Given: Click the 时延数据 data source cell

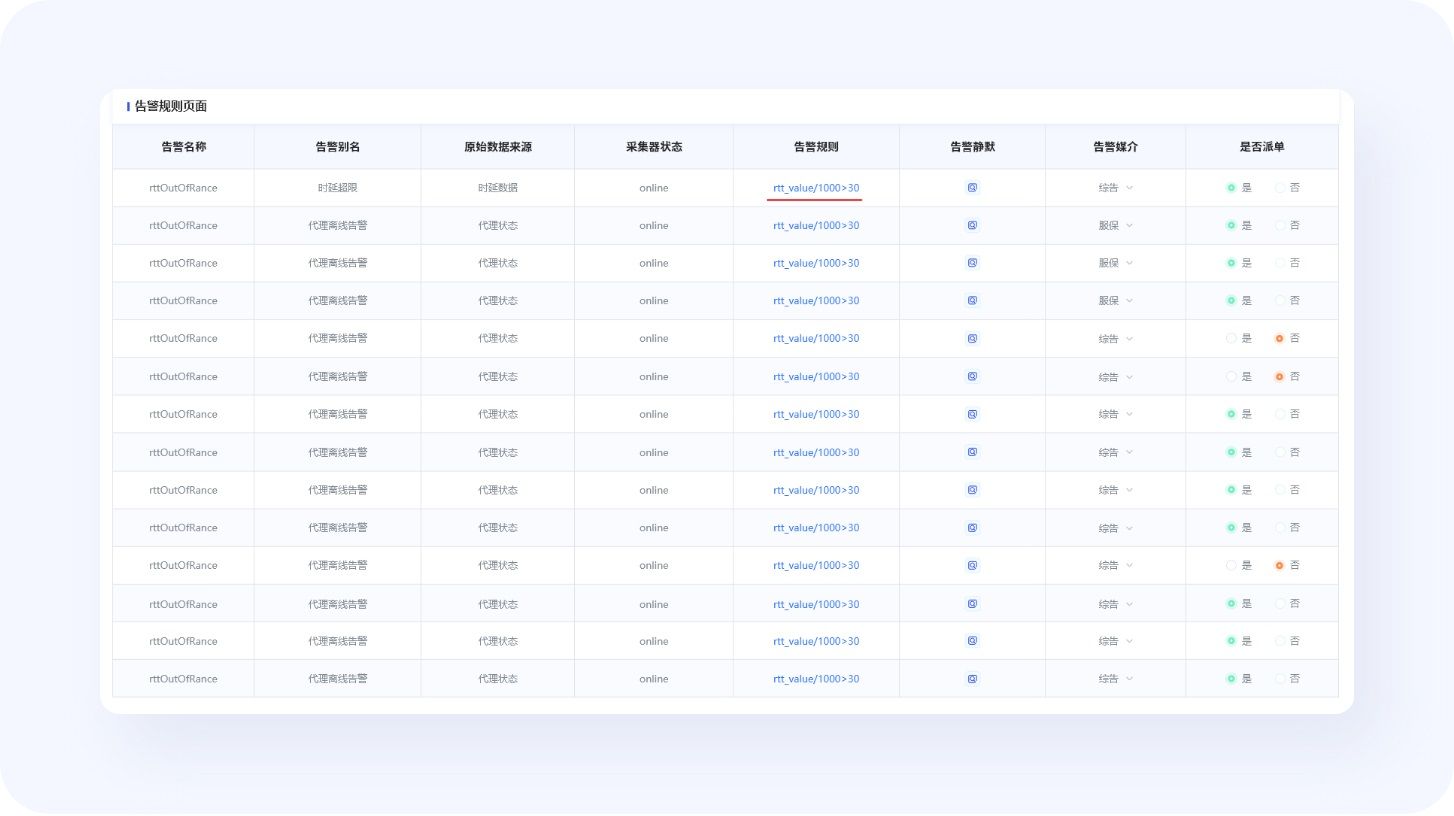Looking at the screenshot, I should click(x=497, y=187).
